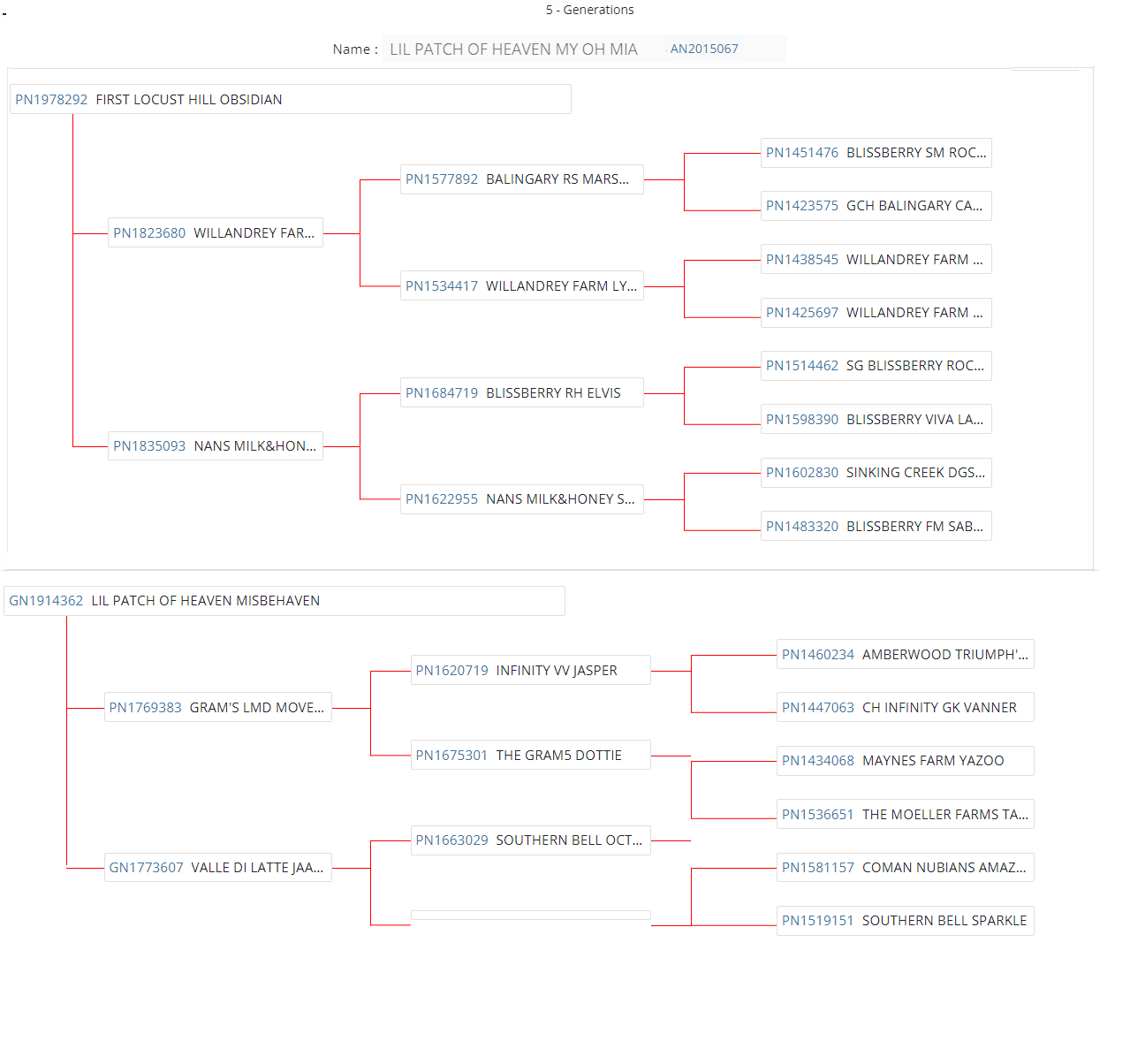Viewport: 1130px width, 1064px height.
Task: Select PN1835093 NANS MILK&HON... node
Action: pos(215,446)
